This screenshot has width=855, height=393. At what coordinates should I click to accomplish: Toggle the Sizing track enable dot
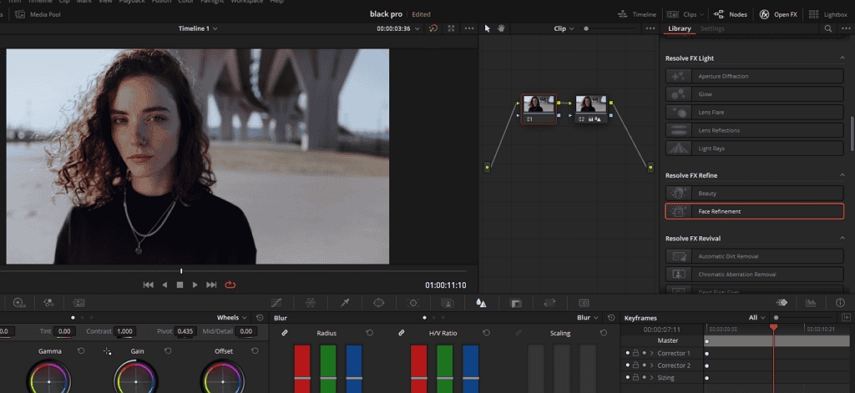pyautogui.click(x=628, y=377)
